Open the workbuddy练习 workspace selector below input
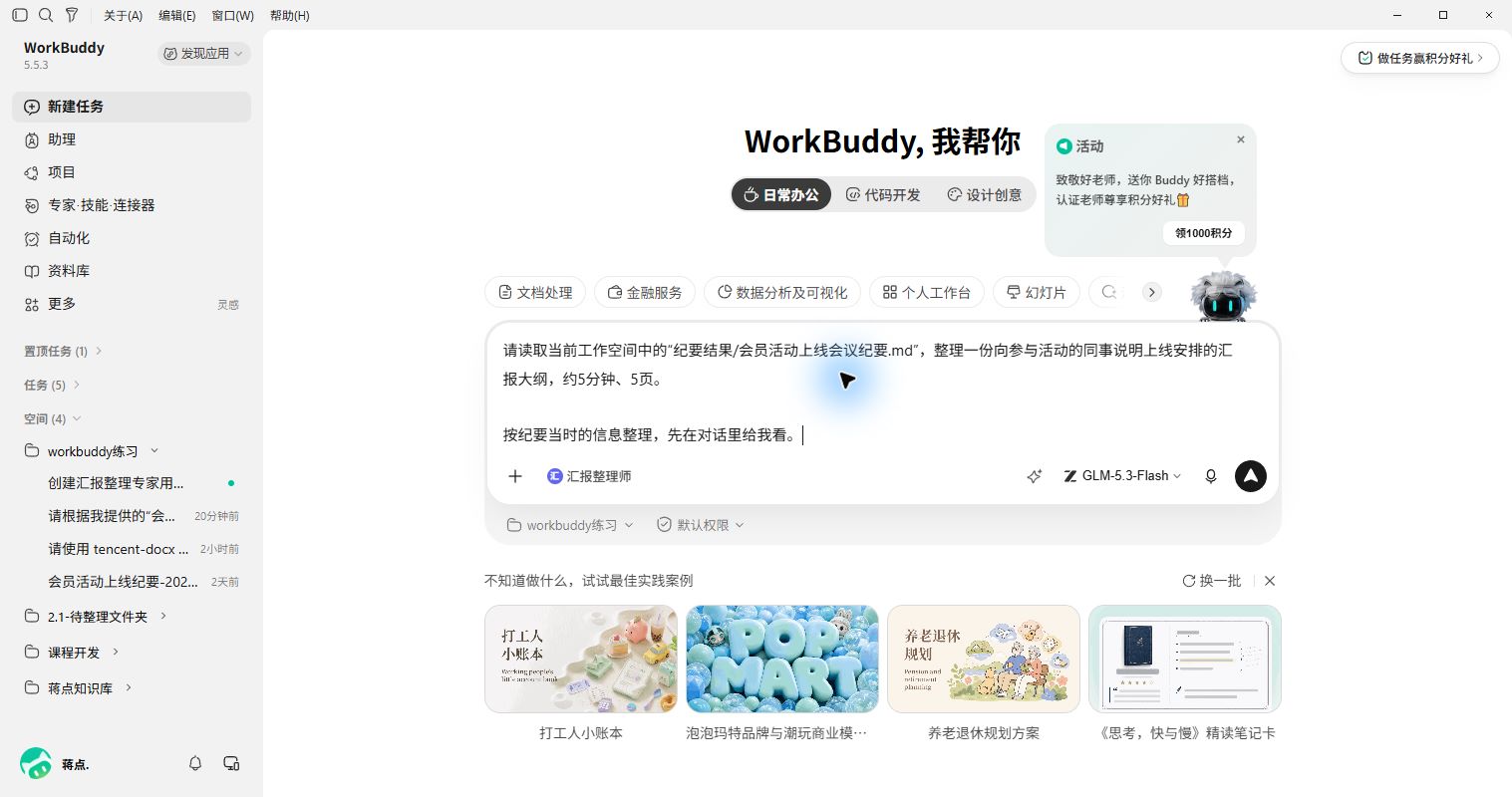 click(x=570, y=525)
